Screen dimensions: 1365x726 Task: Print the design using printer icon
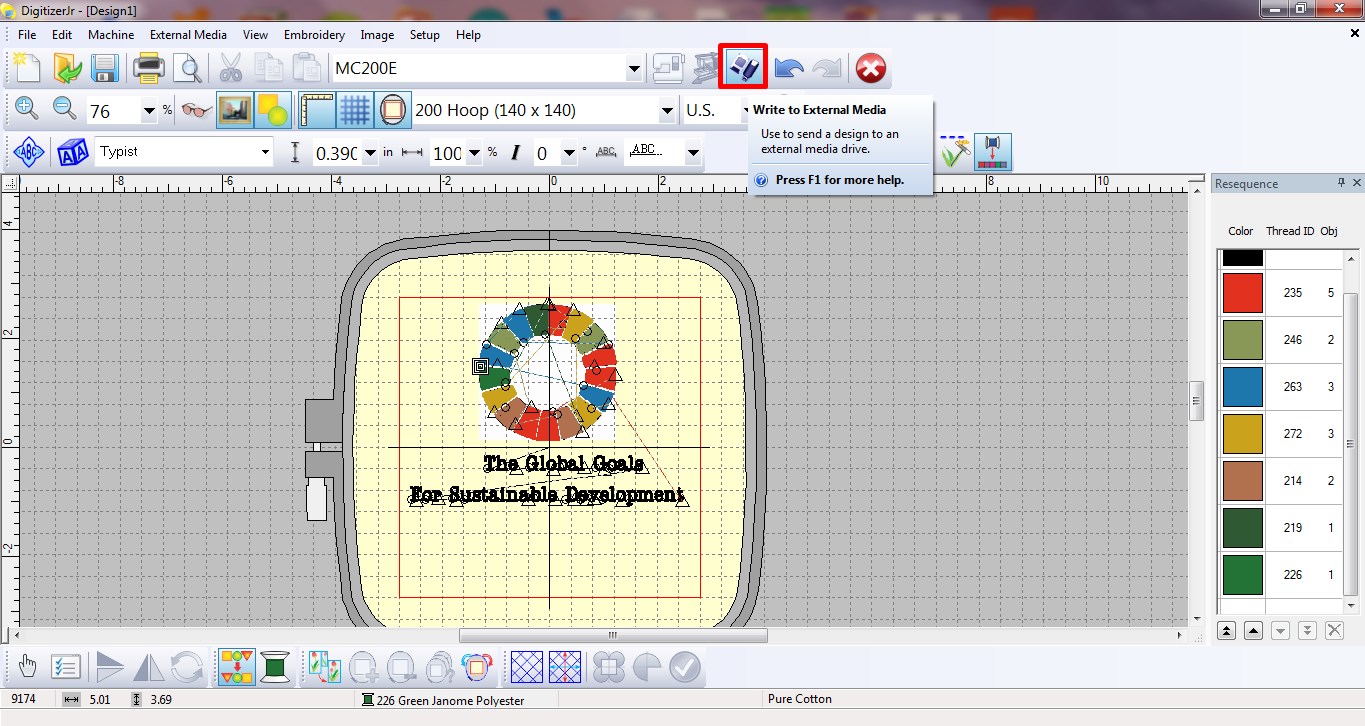tap(149, 68)
